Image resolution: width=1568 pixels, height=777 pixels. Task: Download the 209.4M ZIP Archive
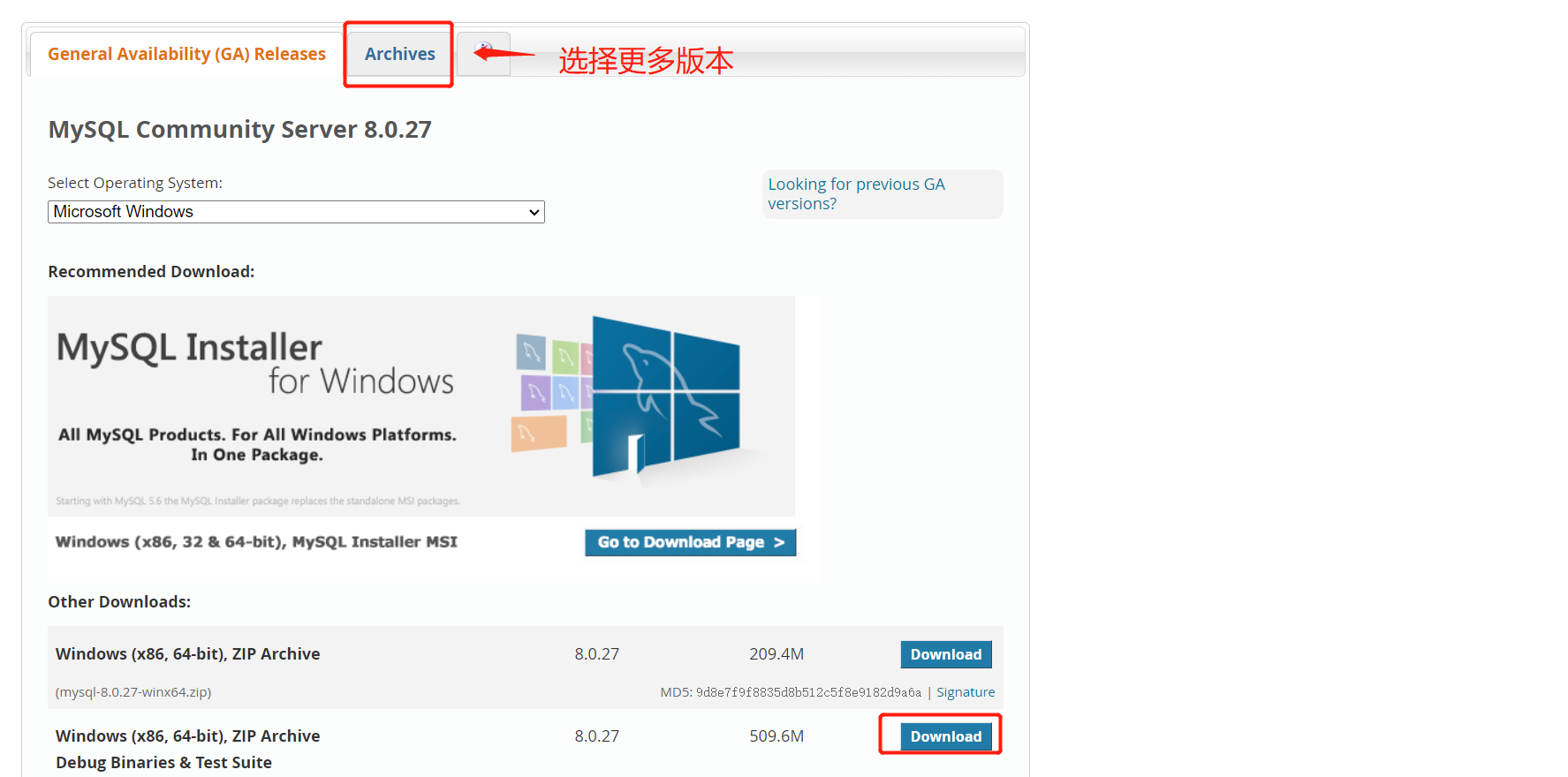pyautogui.click(x=946, y=654)
